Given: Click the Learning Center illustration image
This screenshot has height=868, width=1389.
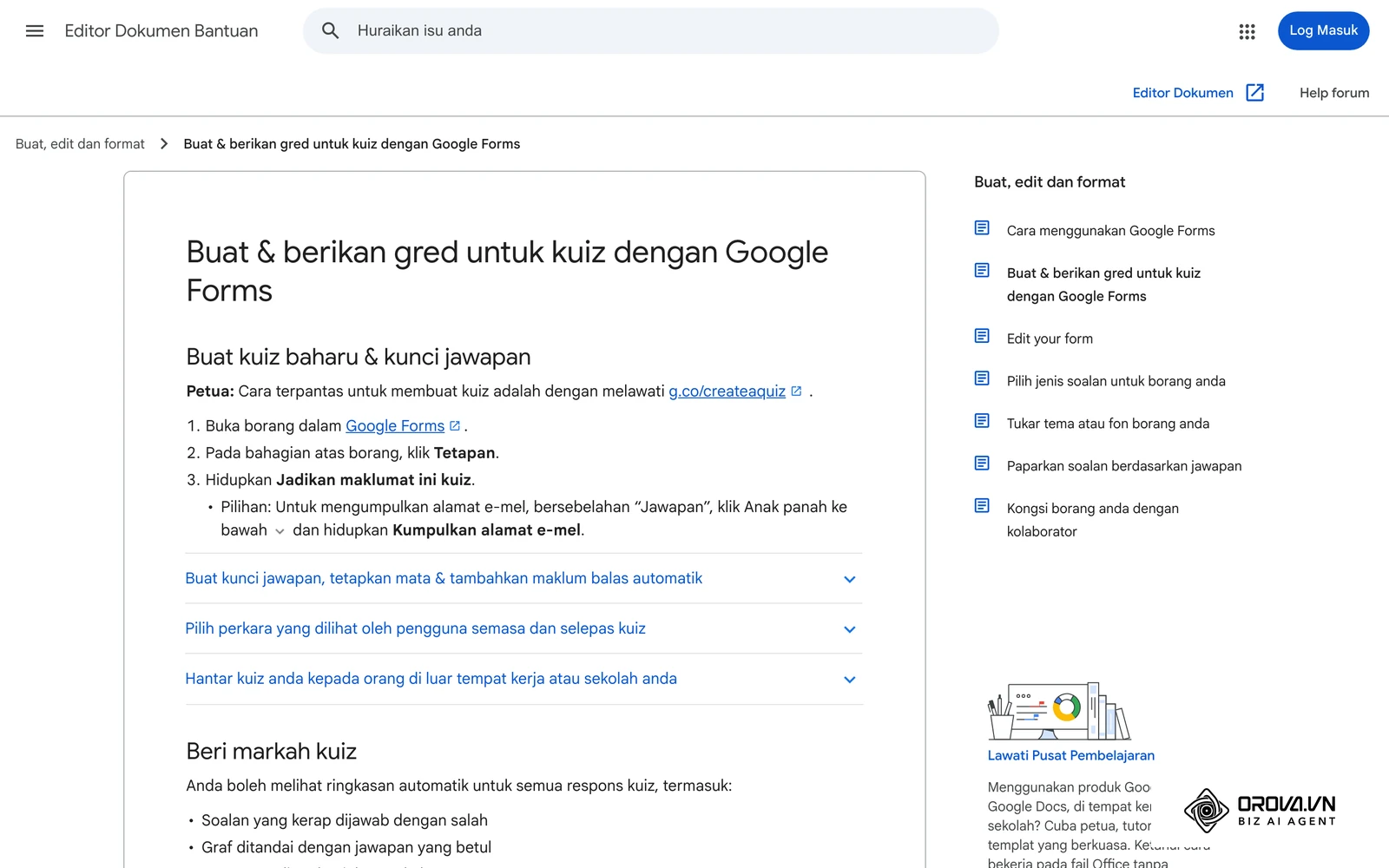Looking at the screenshot, I should tap(1059, 711).
